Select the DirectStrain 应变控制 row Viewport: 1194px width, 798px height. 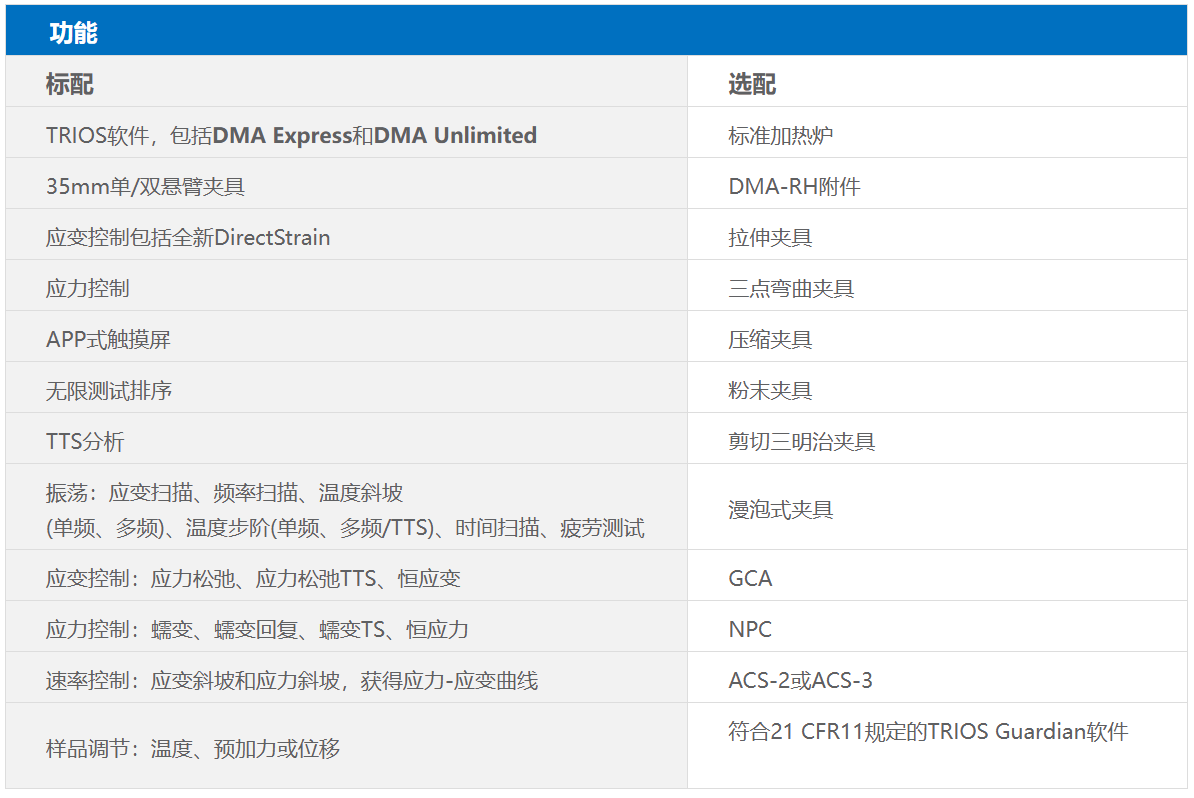point(188,237)
